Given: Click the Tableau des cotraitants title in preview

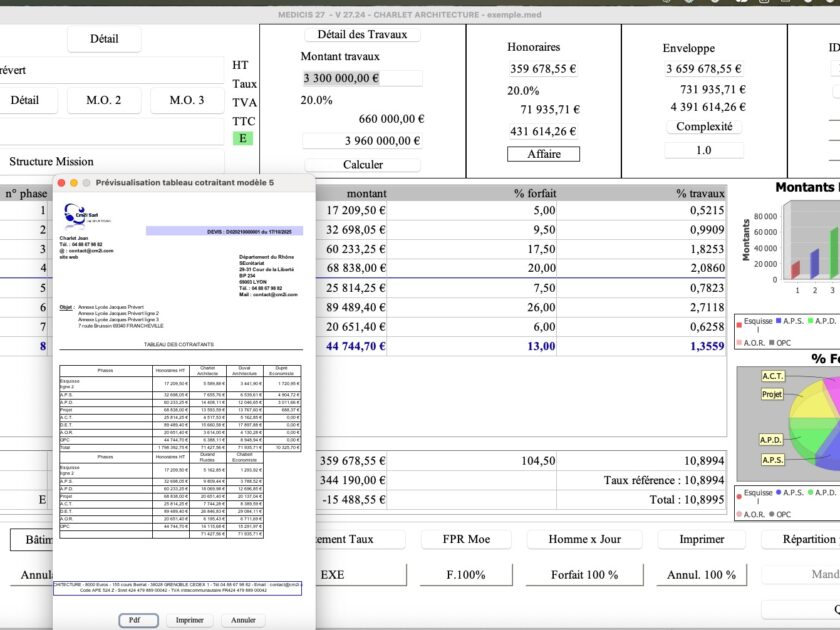Looking at the screenshot, I should pyautogui.click(x=179, y=344).
